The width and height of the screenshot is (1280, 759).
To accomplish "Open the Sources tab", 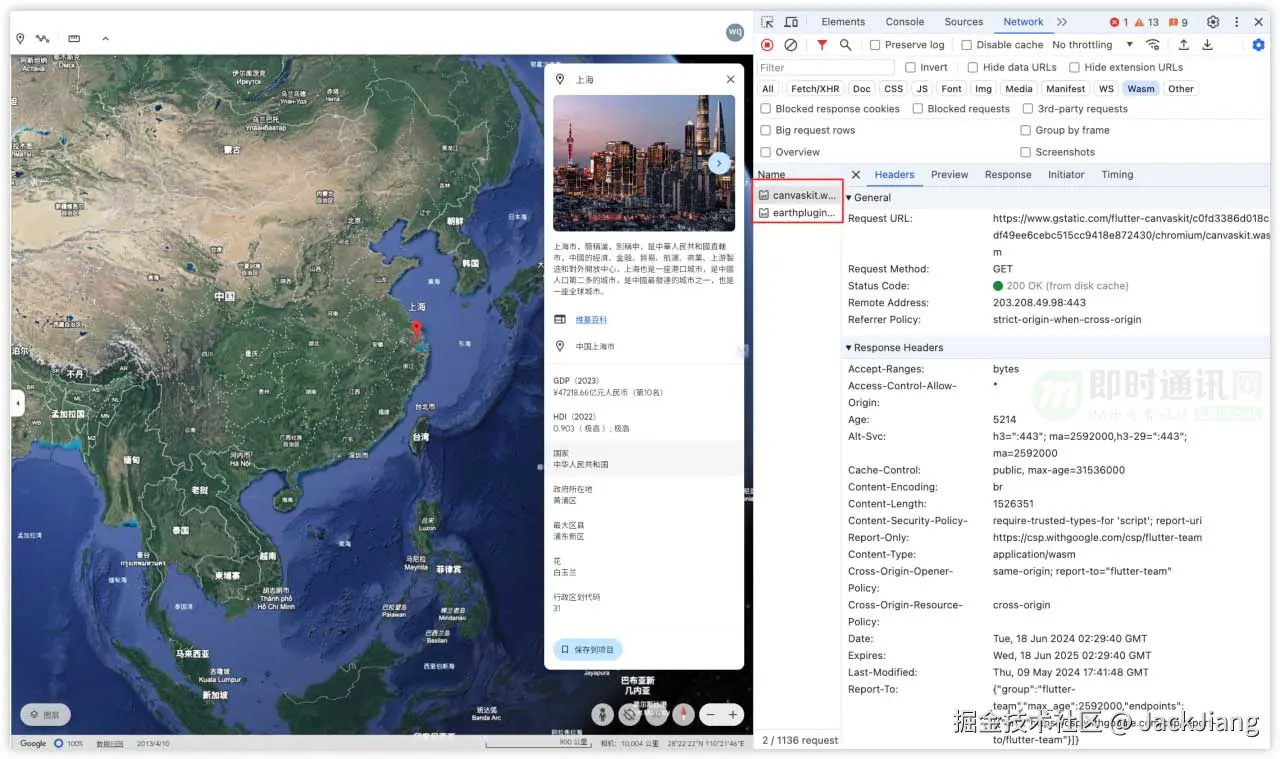I will tap(964, 22).
